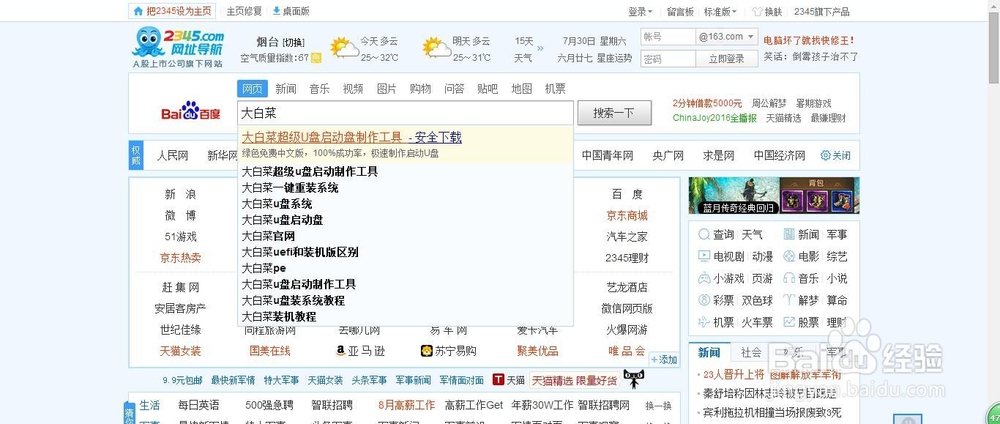Image resolution: width=1000 pixels, height=424 pixels.
Task: Click the 2345旗下产品 link
Action: tap(821, 11)
